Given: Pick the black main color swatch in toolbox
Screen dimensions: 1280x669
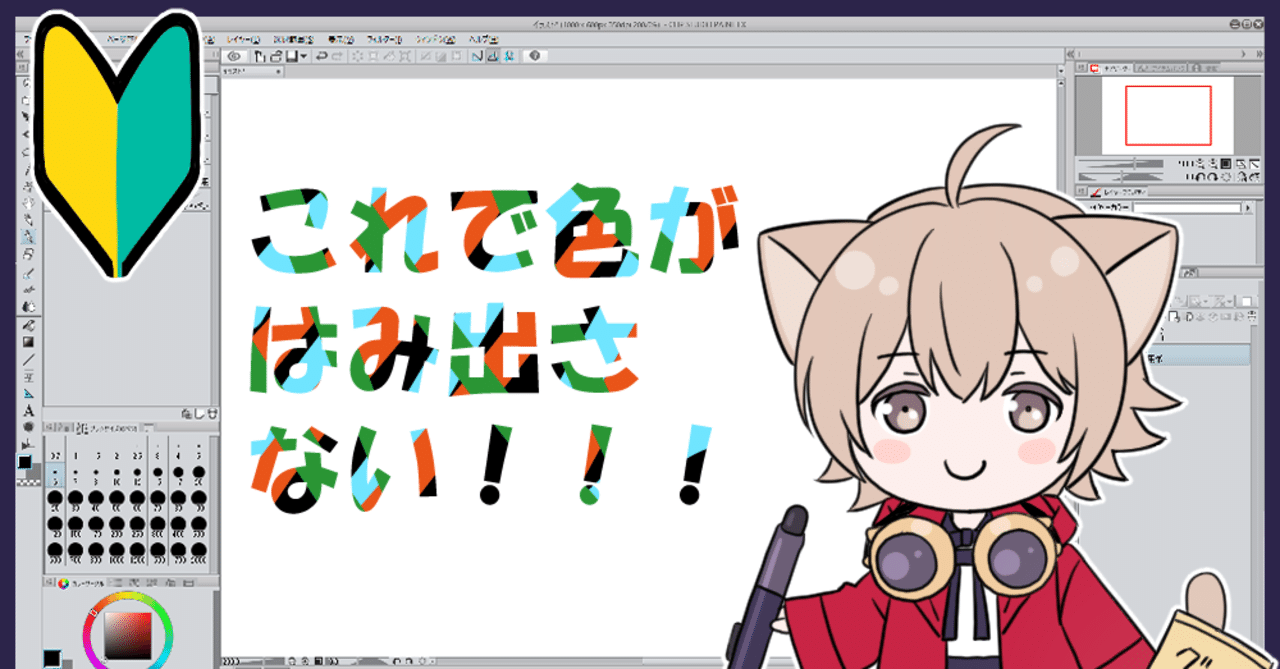Looking at the screenshot, I should [x=24, y=462].
